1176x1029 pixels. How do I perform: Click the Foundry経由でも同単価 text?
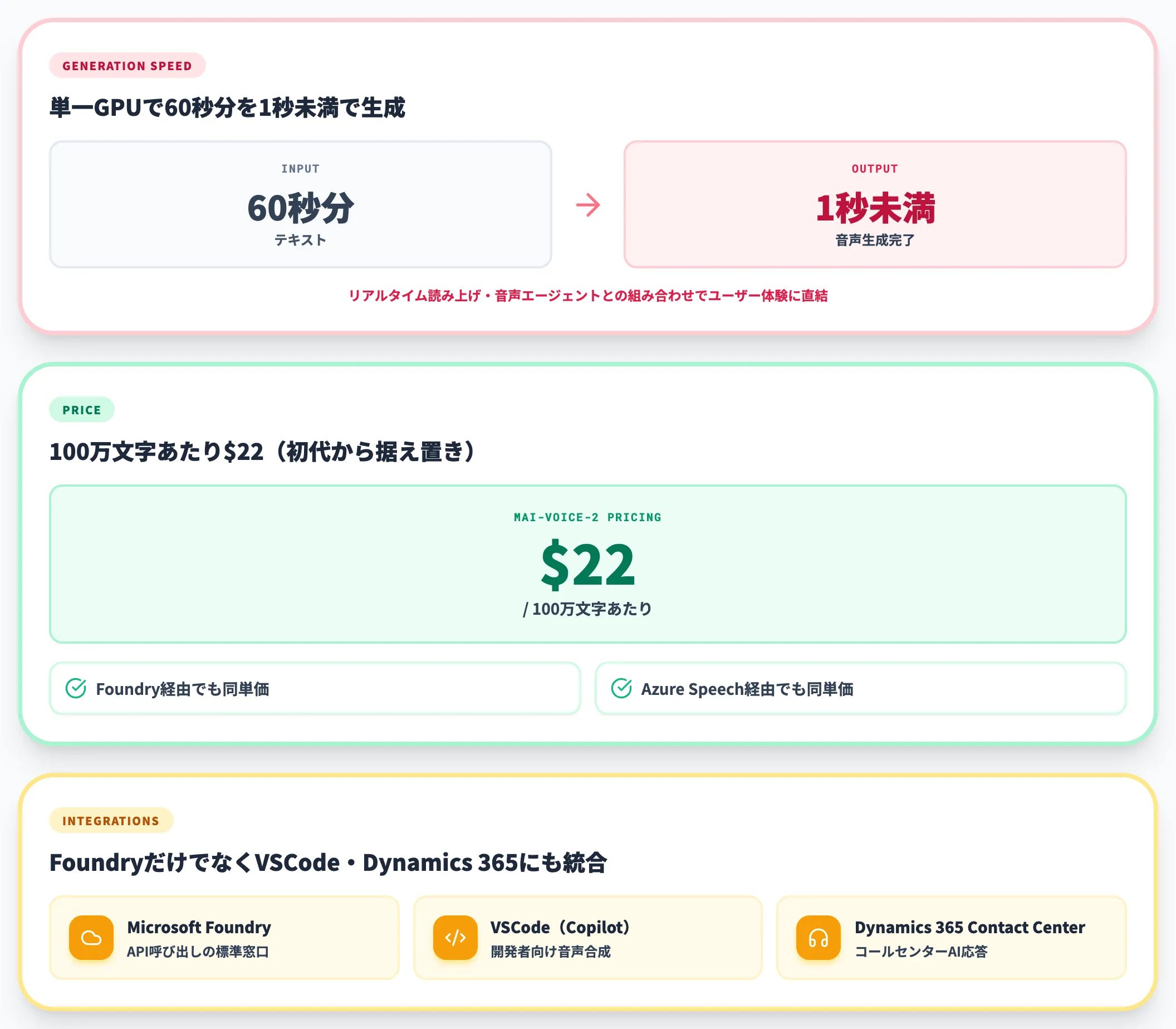point(183,688)
